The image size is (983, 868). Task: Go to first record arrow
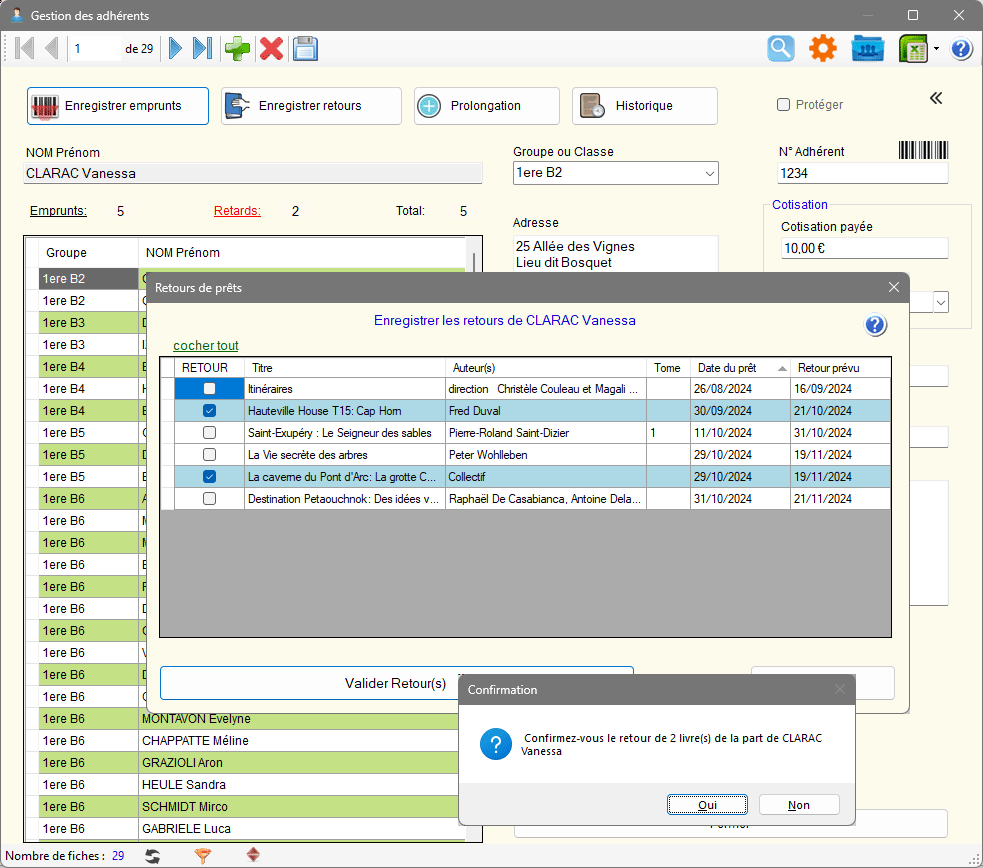click(x=24, y=48)
